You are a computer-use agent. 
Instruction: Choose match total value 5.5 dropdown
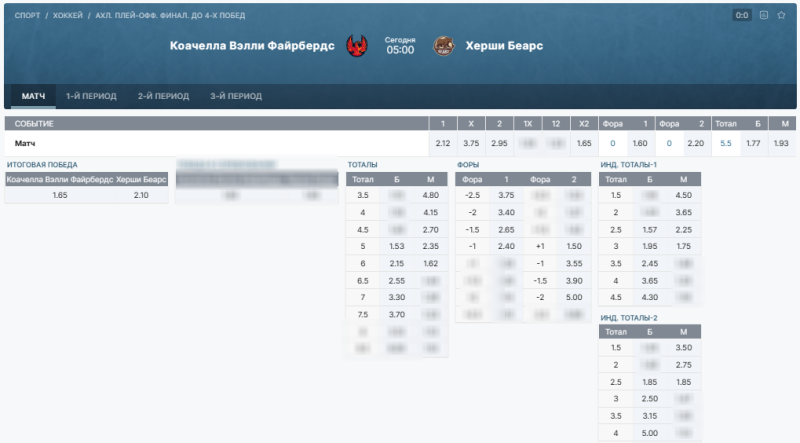[x=726, y=144]
